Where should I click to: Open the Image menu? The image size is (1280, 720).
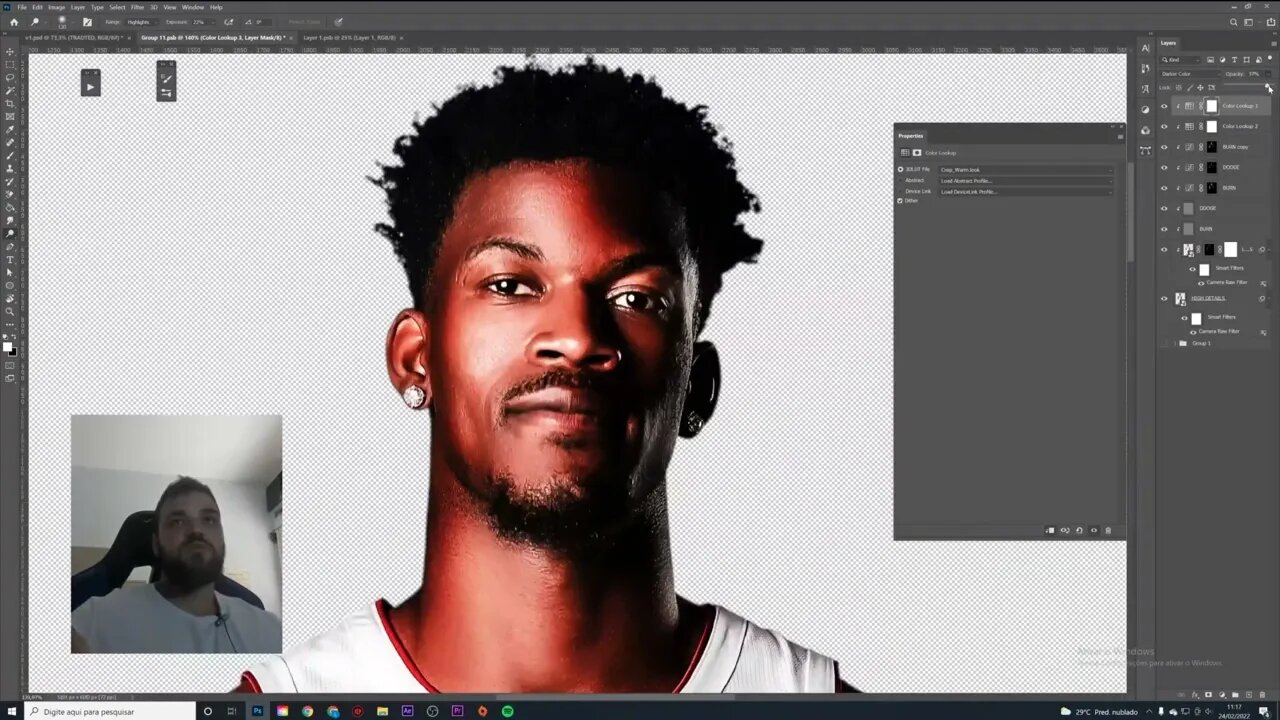(x=57, y=7)
